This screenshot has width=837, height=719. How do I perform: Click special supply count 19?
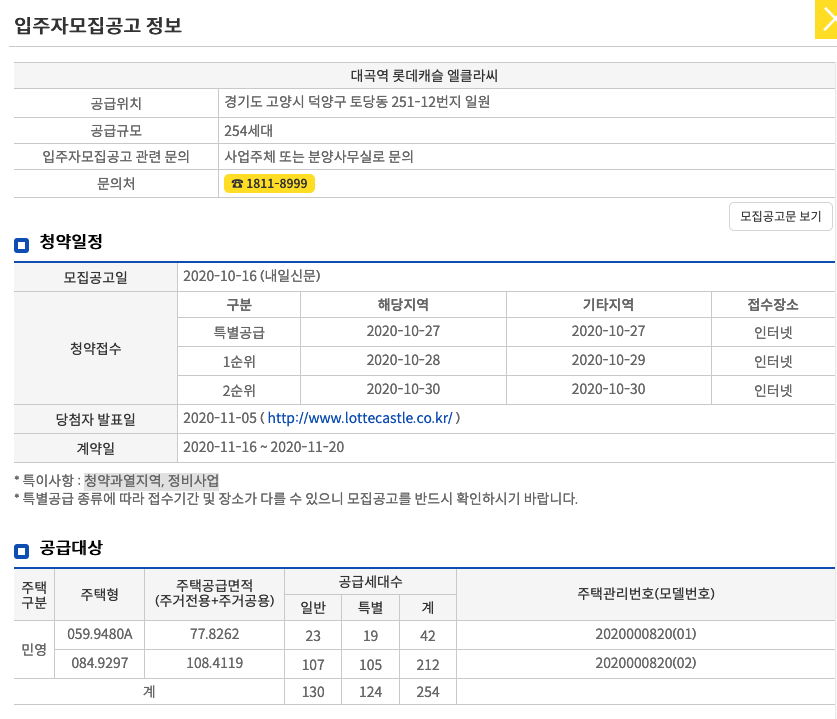370,636
